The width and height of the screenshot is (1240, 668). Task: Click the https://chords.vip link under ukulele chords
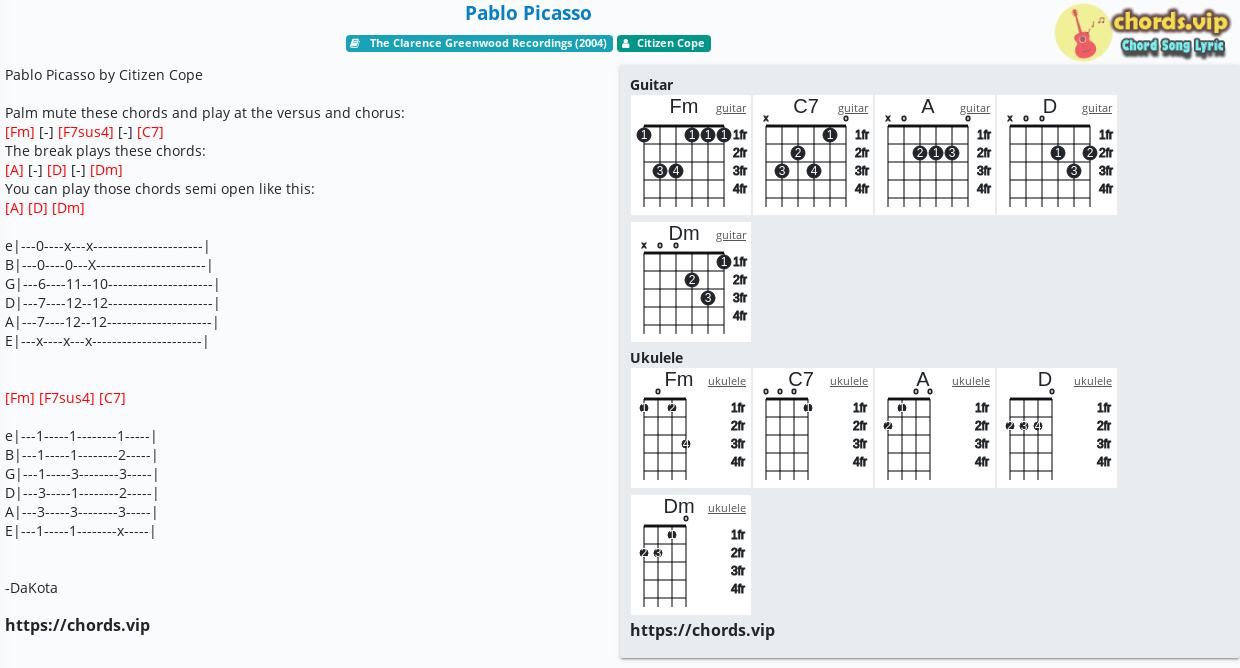[702, 630]
